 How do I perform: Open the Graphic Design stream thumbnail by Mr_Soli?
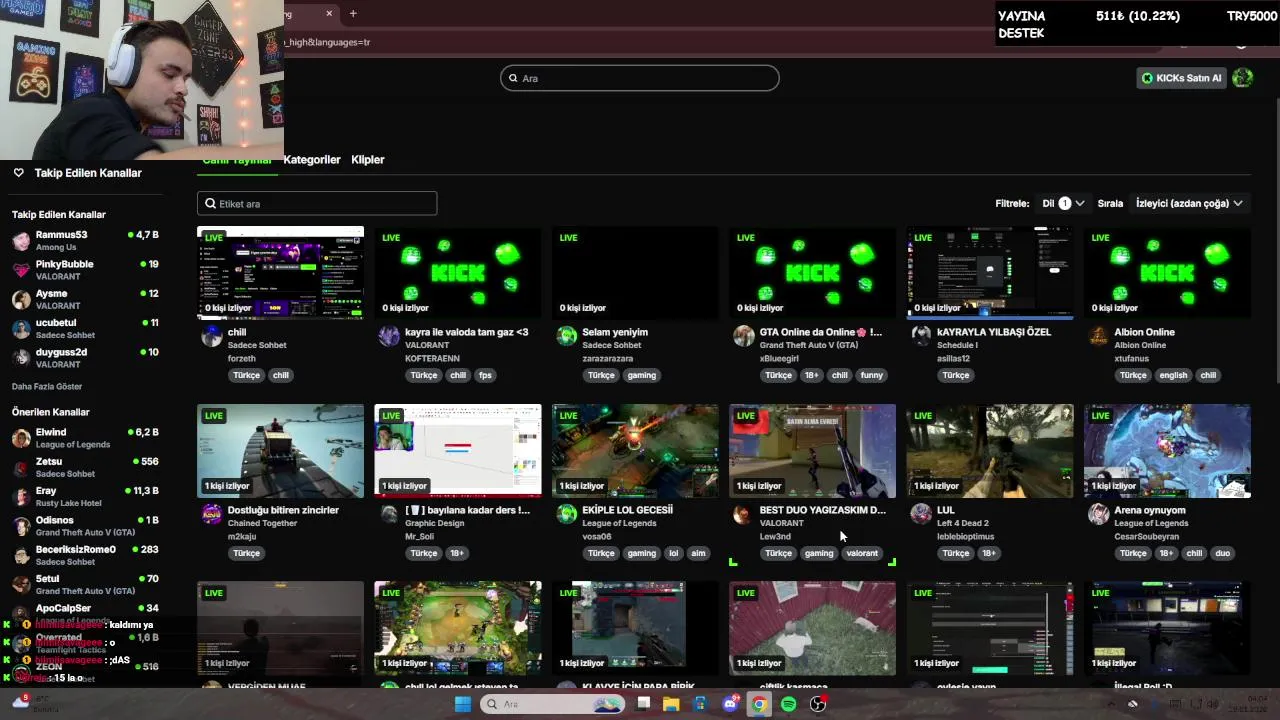point(458,451)
